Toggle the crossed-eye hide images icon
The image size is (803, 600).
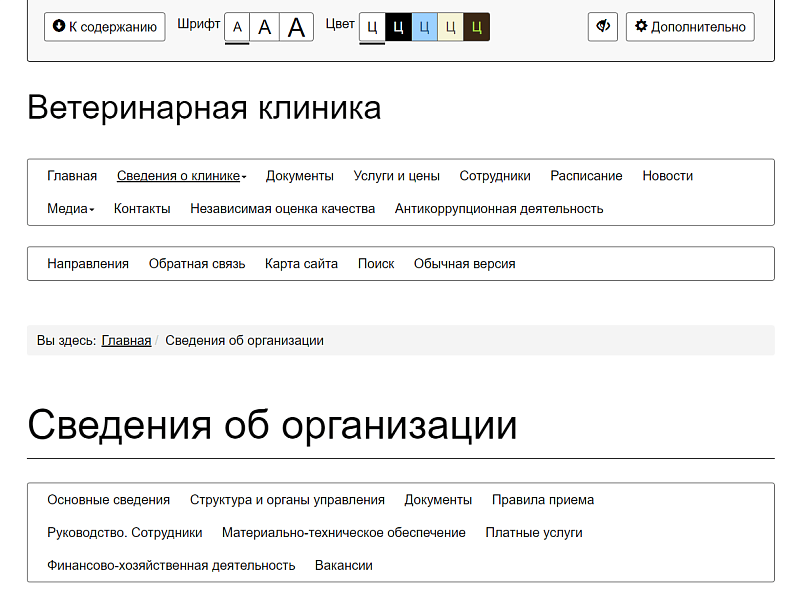(x=601, y=27)
